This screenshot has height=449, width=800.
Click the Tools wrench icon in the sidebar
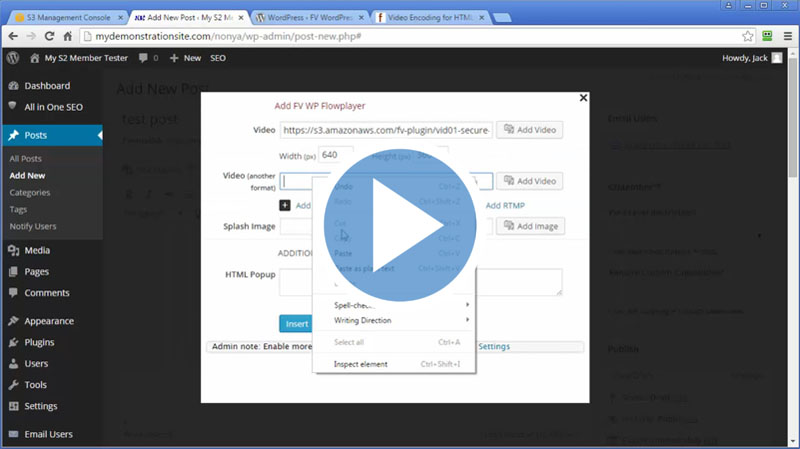pos(13,384)
